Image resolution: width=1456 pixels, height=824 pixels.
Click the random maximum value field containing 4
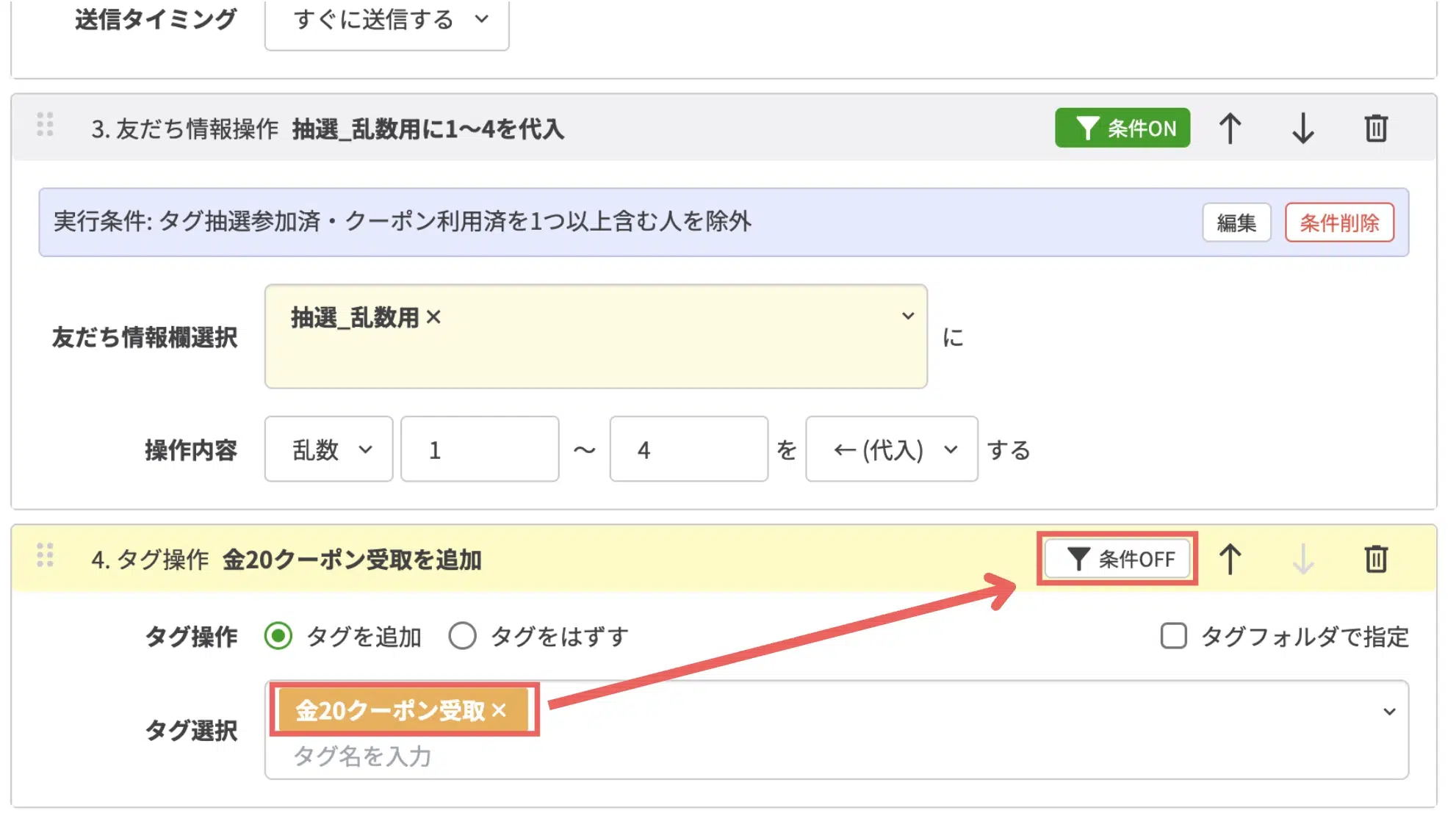click(688, 449)
